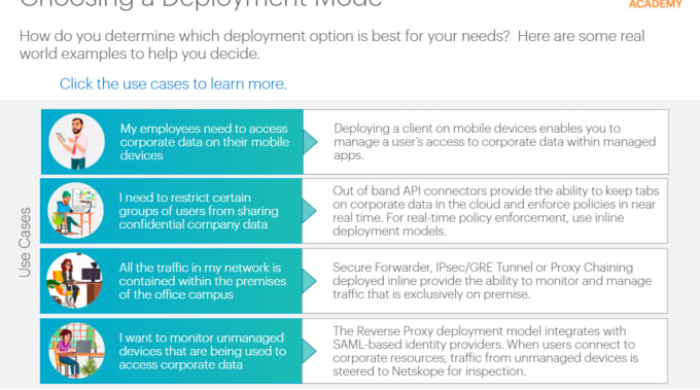Click the orange ACADEMY logo text
700x390 pixels.
pos(655,4)
